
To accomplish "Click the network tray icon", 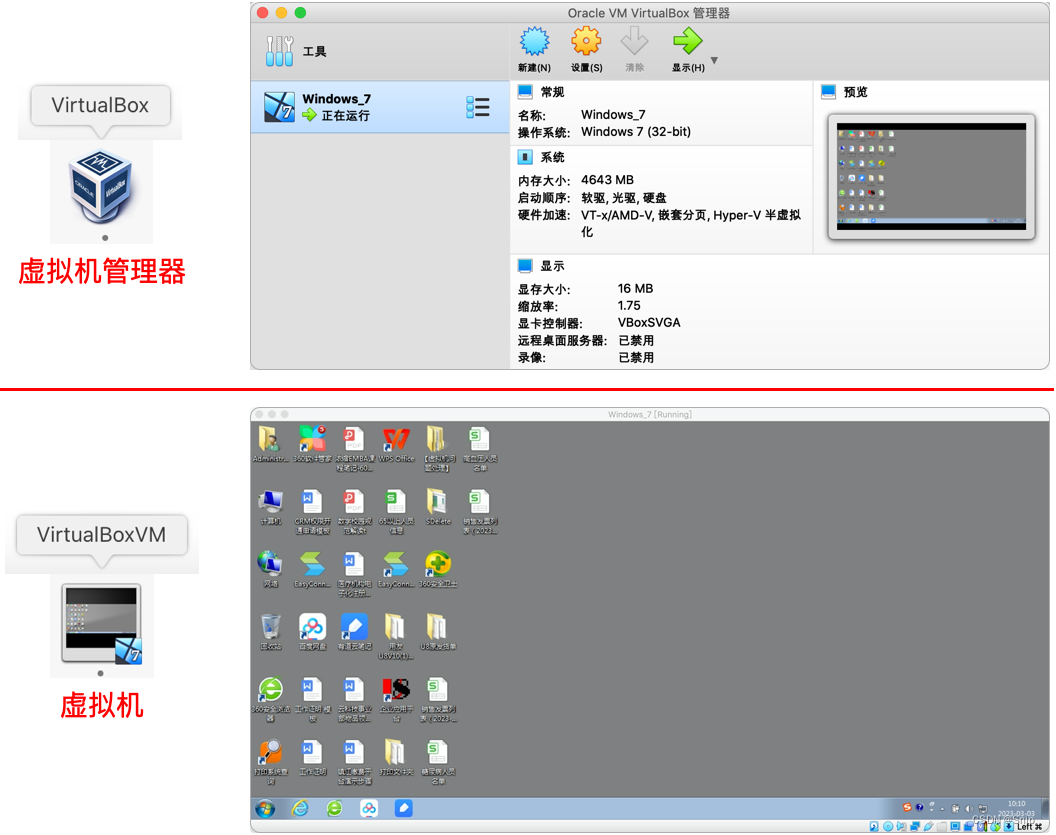I will coord(983,809).
